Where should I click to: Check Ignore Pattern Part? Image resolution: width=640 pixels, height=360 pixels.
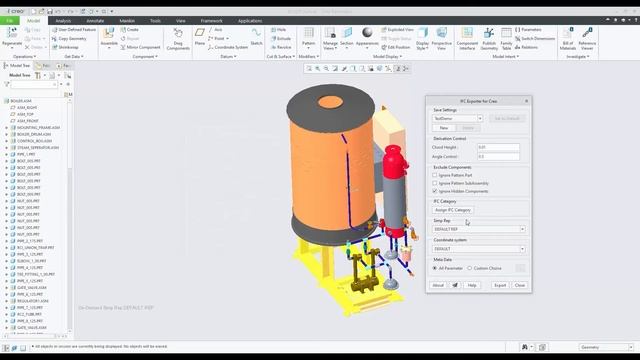coord(435,175)
